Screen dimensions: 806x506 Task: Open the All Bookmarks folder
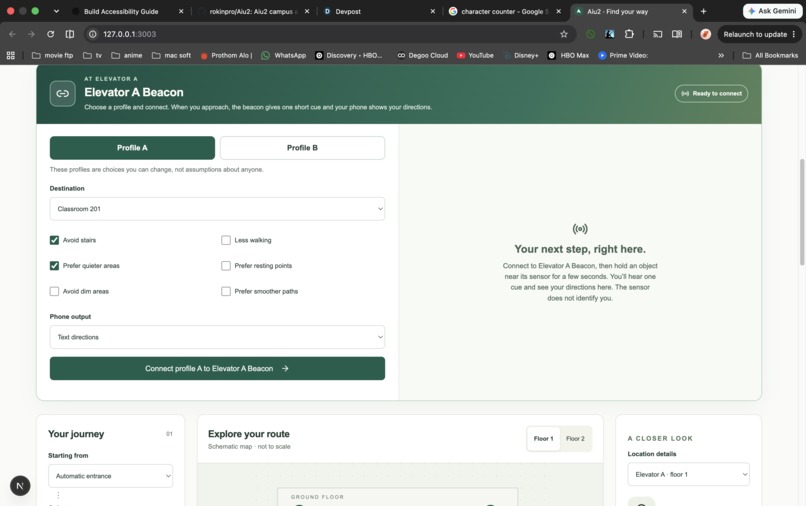click(770, 55)
